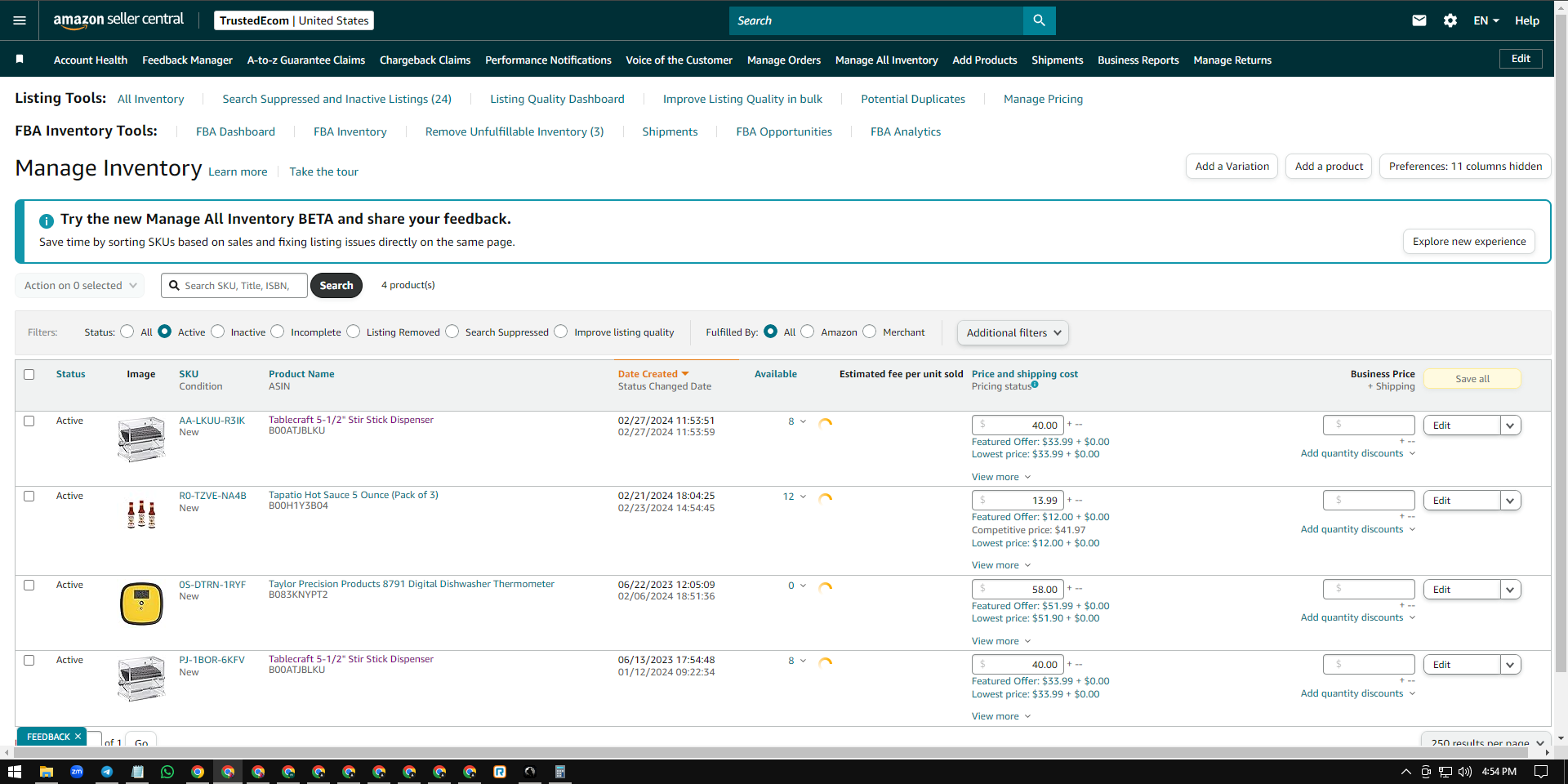Click the Taylor thermometer product thumbnail
This screenshot has width=1568, height=784.
[141, 604]
